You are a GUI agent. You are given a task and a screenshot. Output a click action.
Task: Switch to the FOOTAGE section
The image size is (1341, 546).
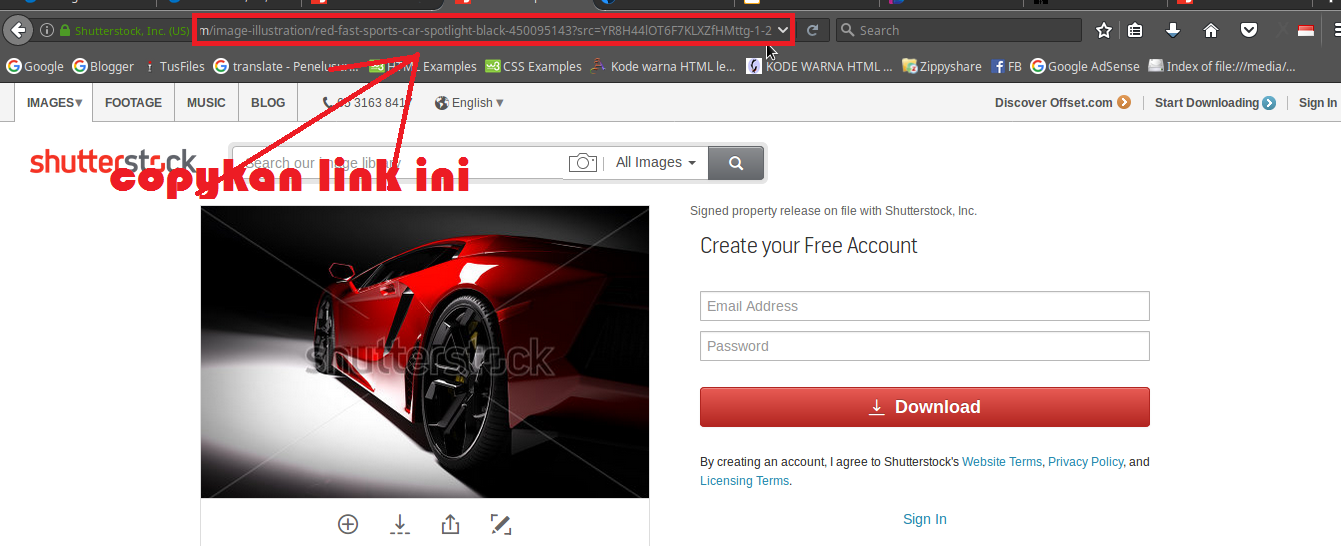pyautogui.click(x=133, y=102)
